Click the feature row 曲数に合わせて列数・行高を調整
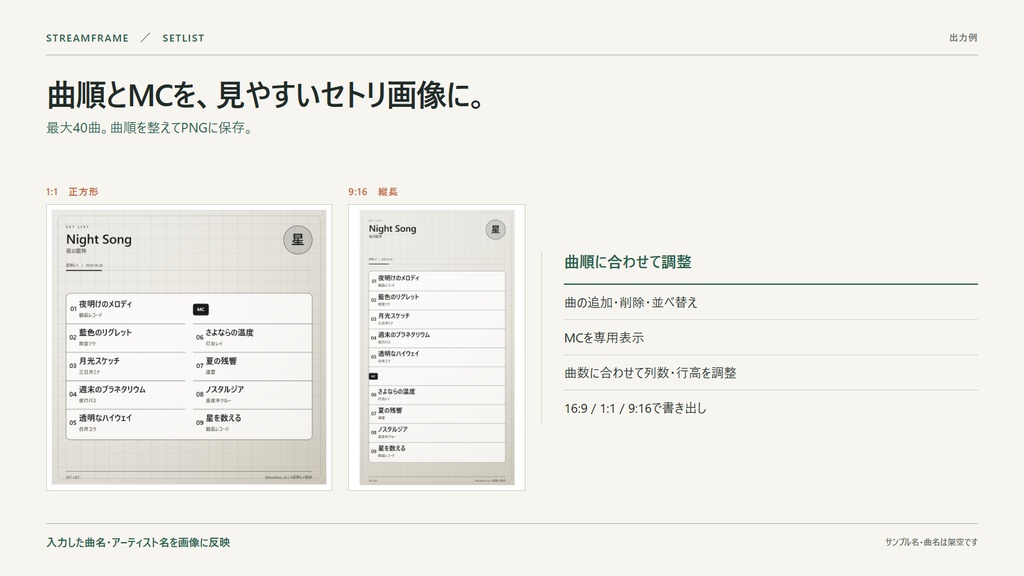The height and width of the screenshot is (576, 1024). pyautogui.click(x=771, y=373)
